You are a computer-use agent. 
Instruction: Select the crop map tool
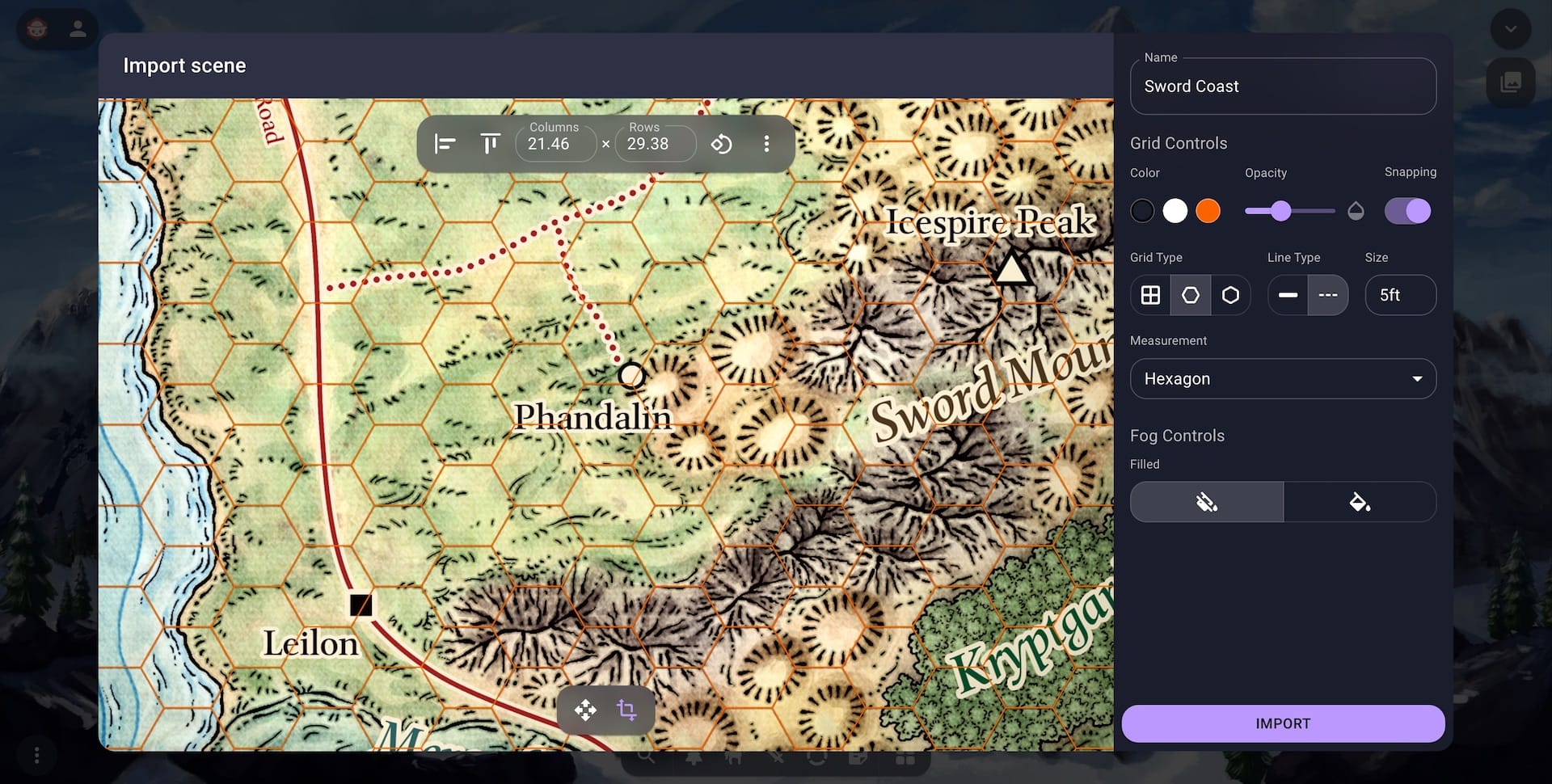[x=626, y=710]
